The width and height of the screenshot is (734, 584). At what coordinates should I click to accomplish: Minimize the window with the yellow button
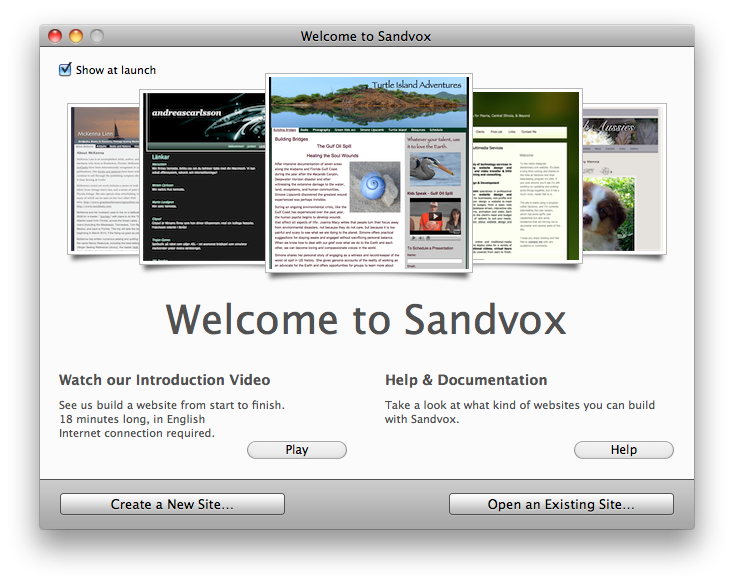(x=76, y=36)
